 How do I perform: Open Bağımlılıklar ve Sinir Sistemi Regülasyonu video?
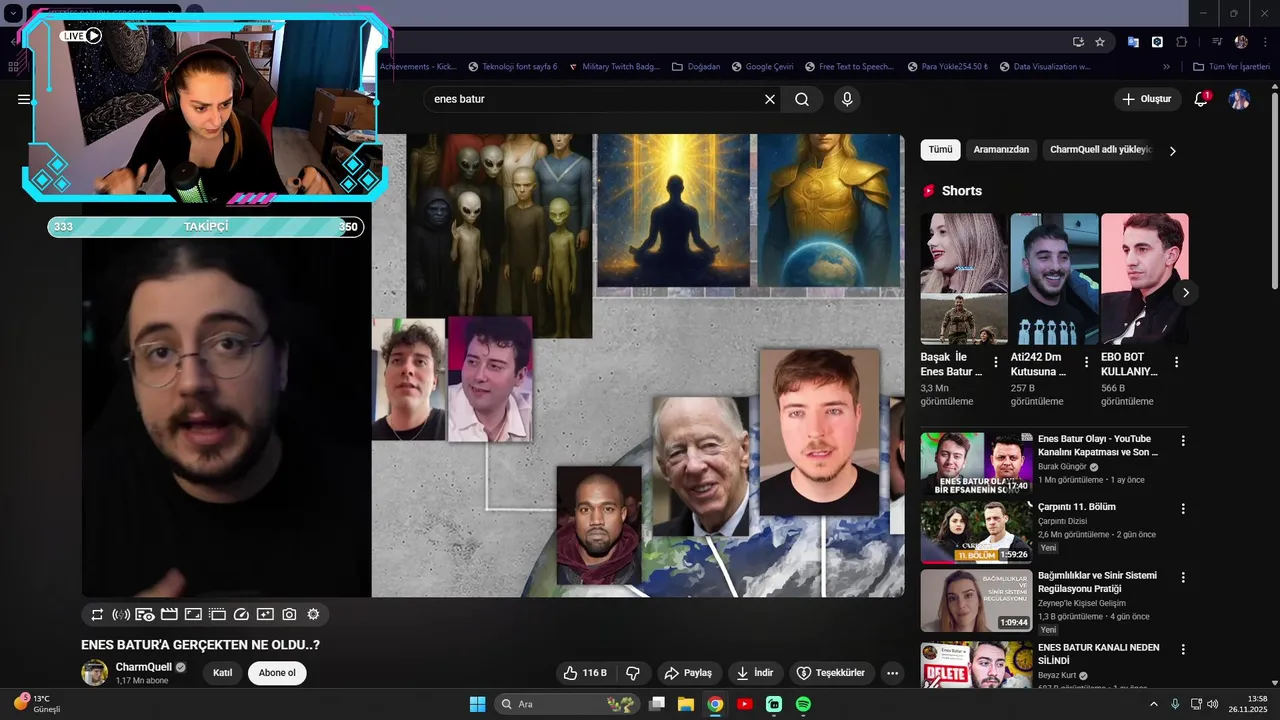[x=1097, y=582]
